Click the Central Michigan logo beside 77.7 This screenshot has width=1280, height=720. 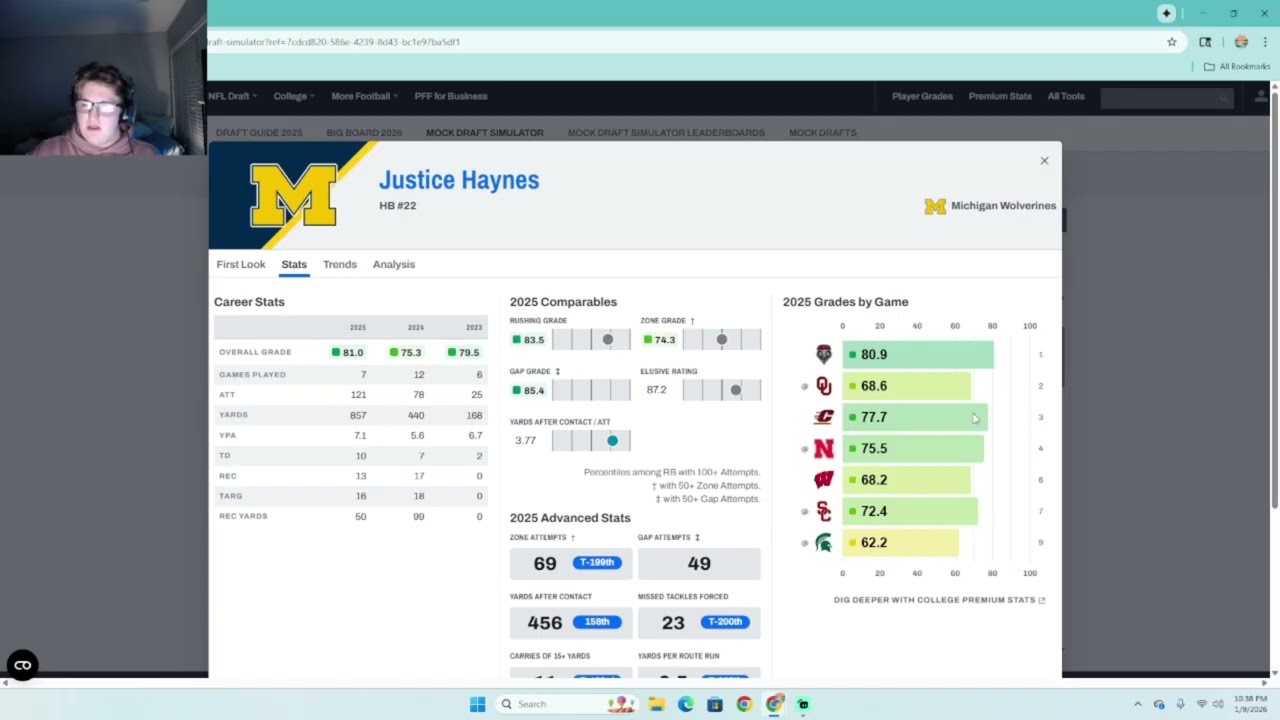coord(824,417)
